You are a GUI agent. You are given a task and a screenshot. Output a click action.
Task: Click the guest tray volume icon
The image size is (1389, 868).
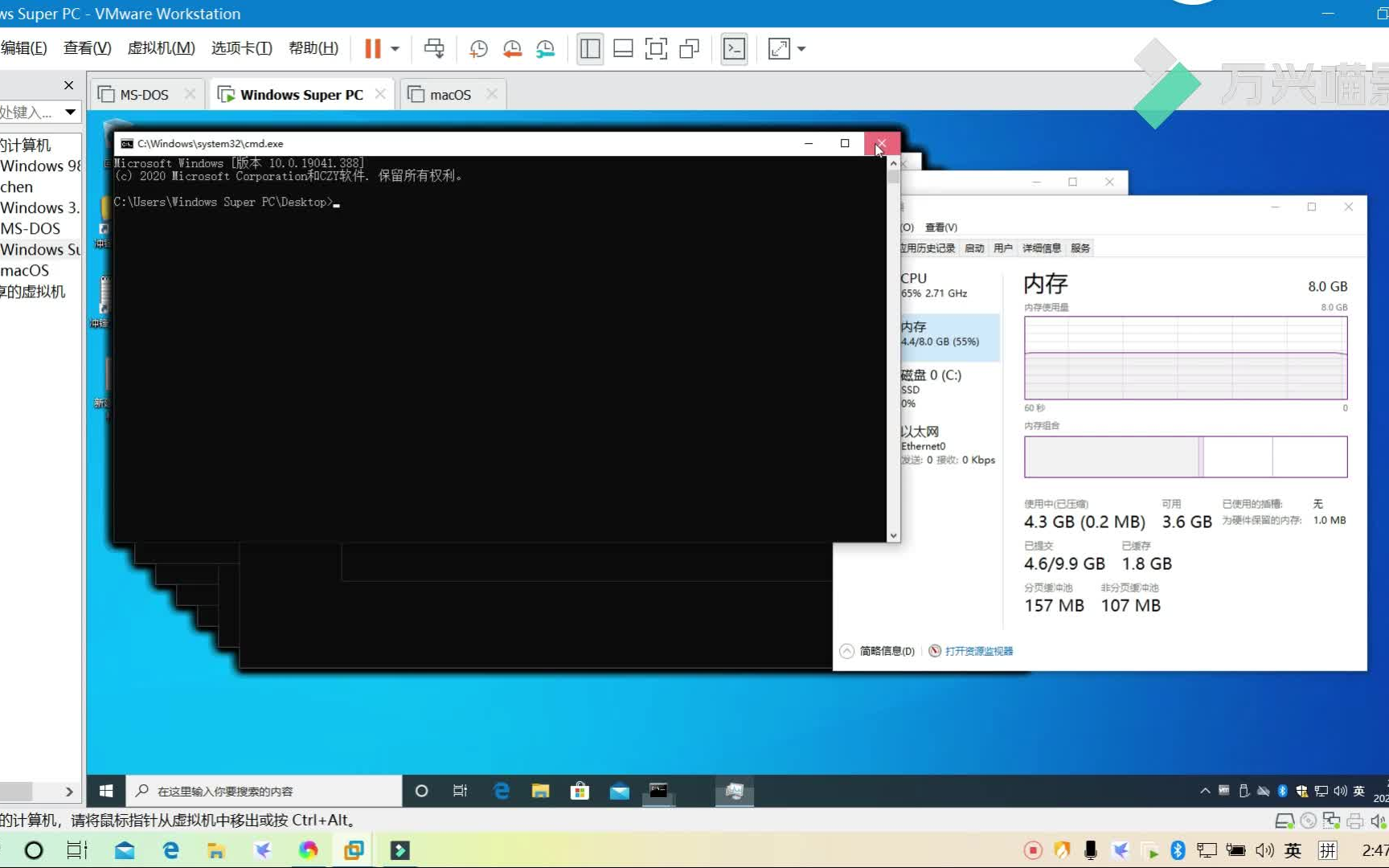pos(1340,791)
